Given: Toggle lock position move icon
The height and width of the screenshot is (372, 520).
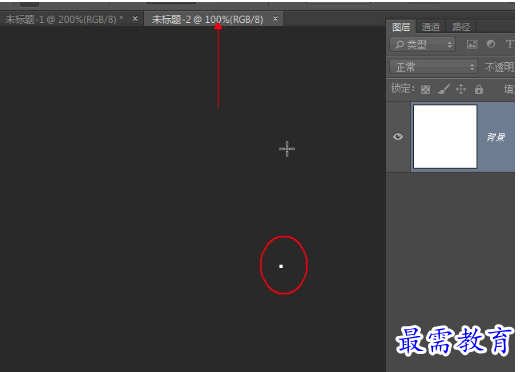Looking at the screenshot, I should [x=461, y=89].
